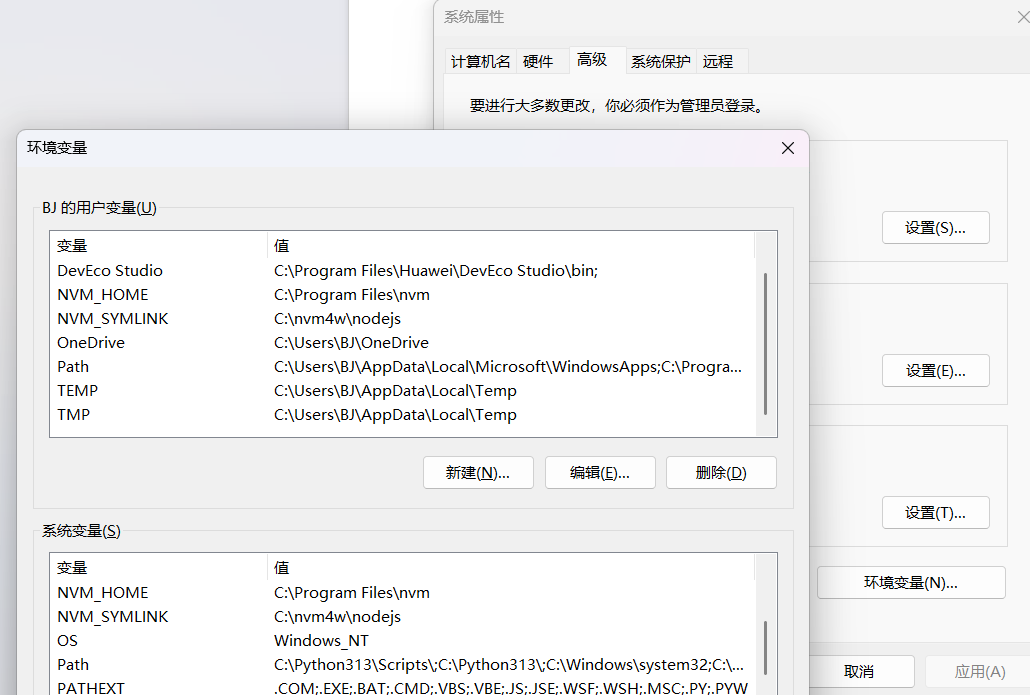Screen dimensions: 1030x695
Task: Click the 环境变量(N)... button
Action: [911, 583]
